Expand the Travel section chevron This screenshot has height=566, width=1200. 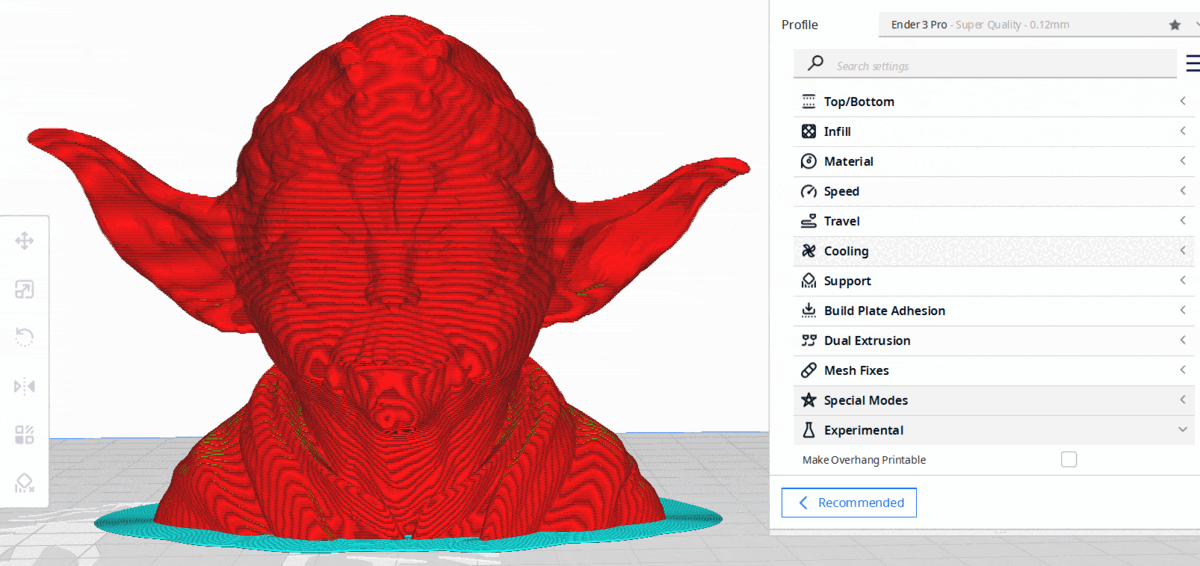pos(1183,221)
